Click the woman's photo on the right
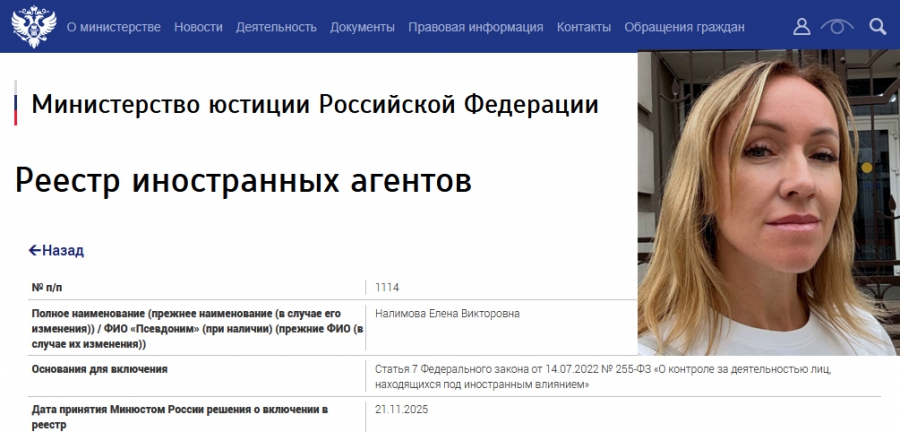900x432 pixels. (768, 200)
